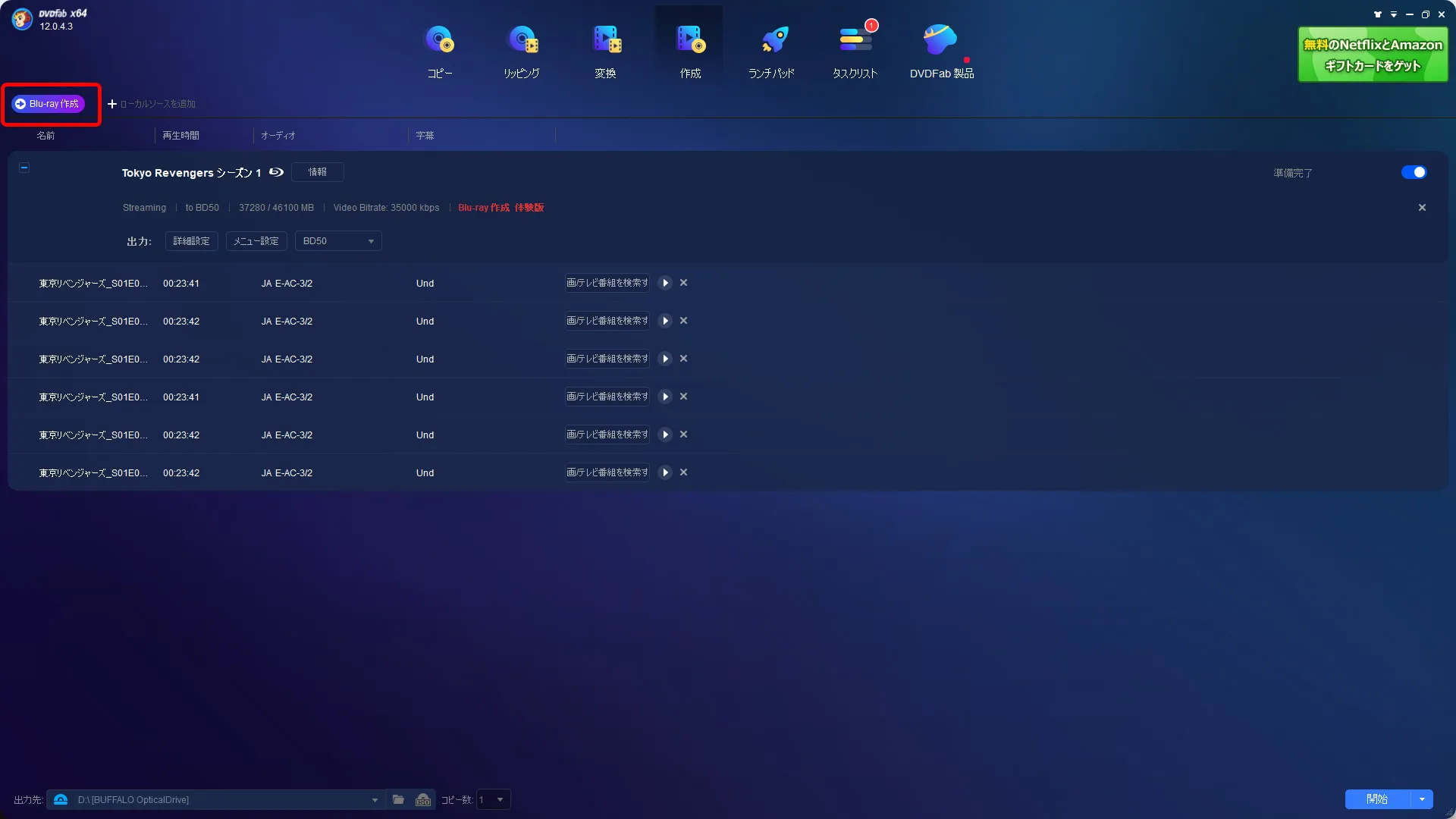Open the dropdown arrow beside 開始
This screenshot has height=819, width=1456.
tap(1422, 799)
